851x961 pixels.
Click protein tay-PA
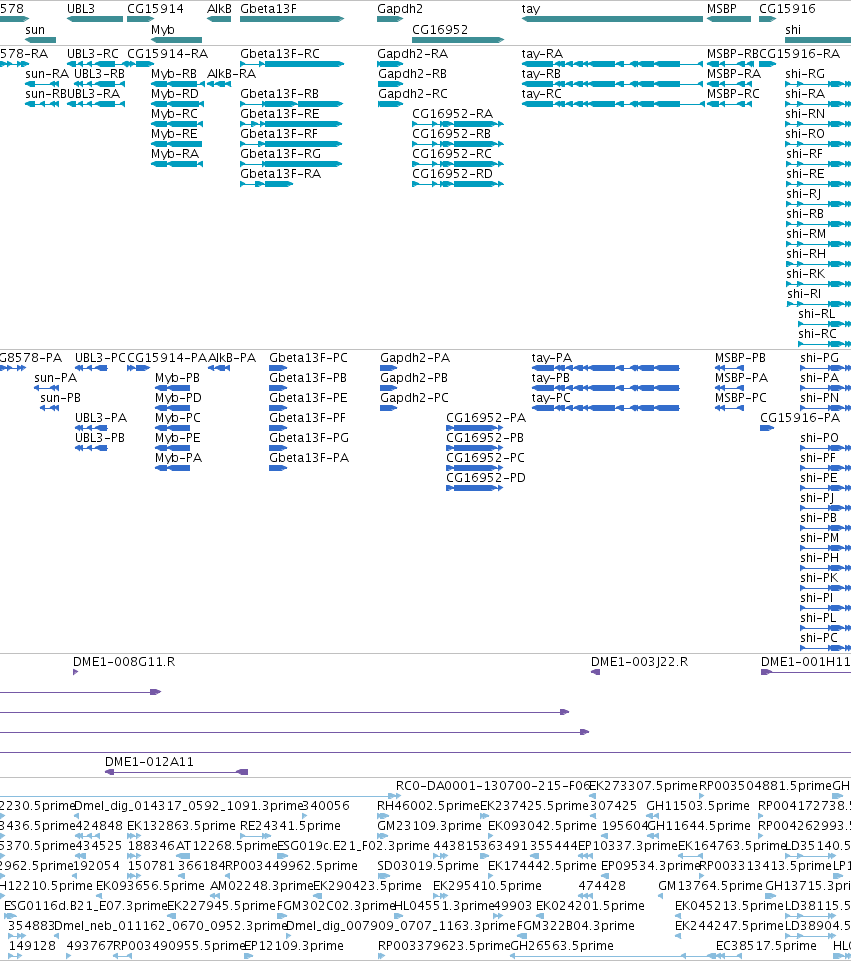[x=605, y=368]
